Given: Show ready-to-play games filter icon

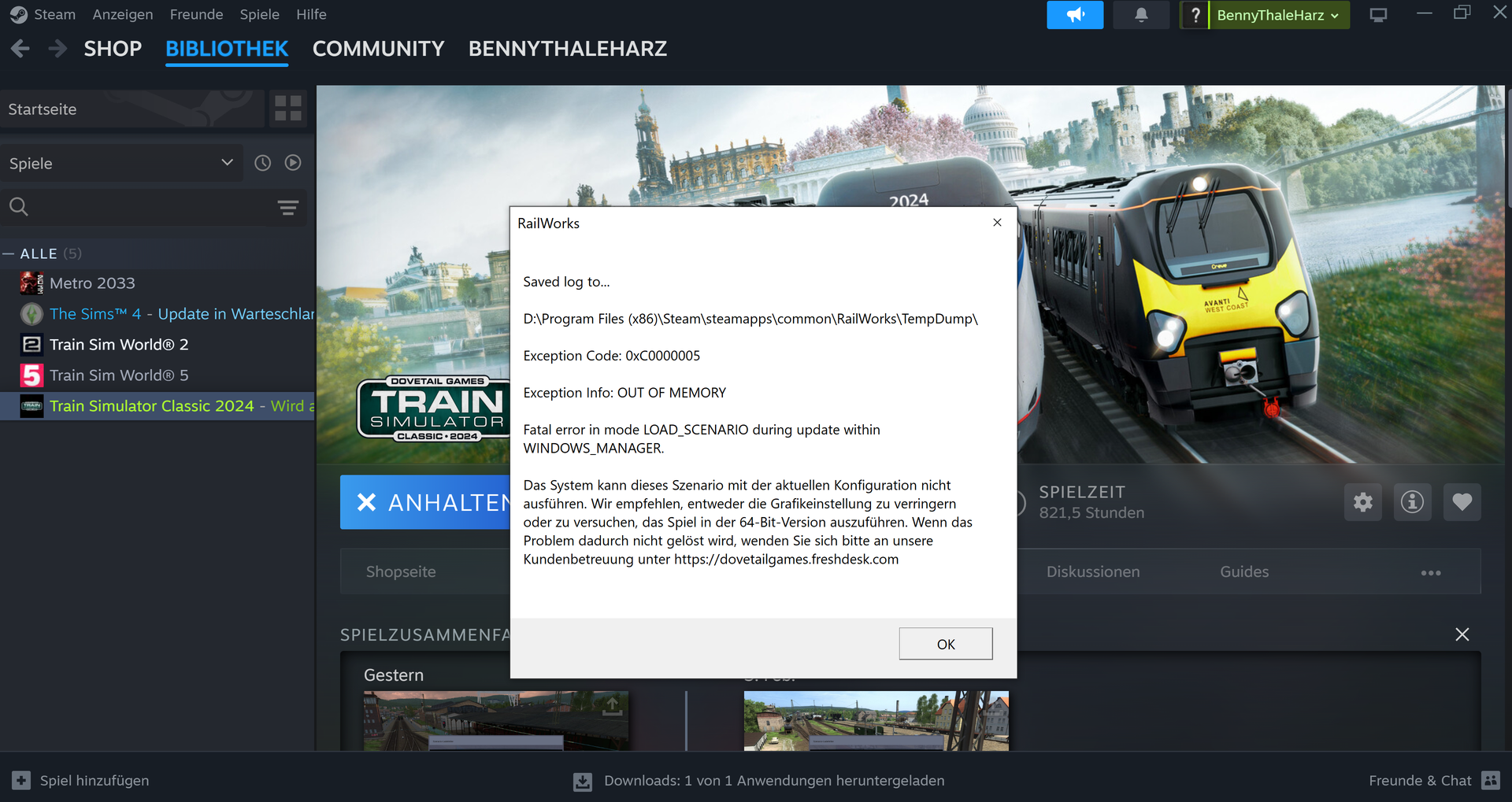Looking at the screenshot, I should click(293, 163).
